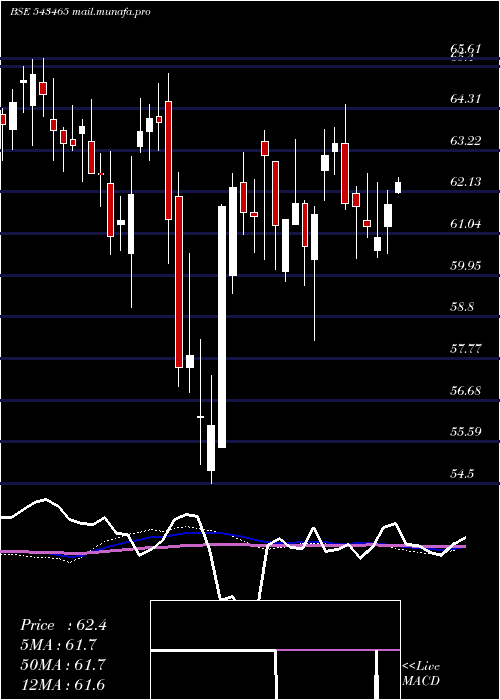Click the '<<Live MACD' label
This screenshot has height=700, width=500.
(x=421, y=674)
